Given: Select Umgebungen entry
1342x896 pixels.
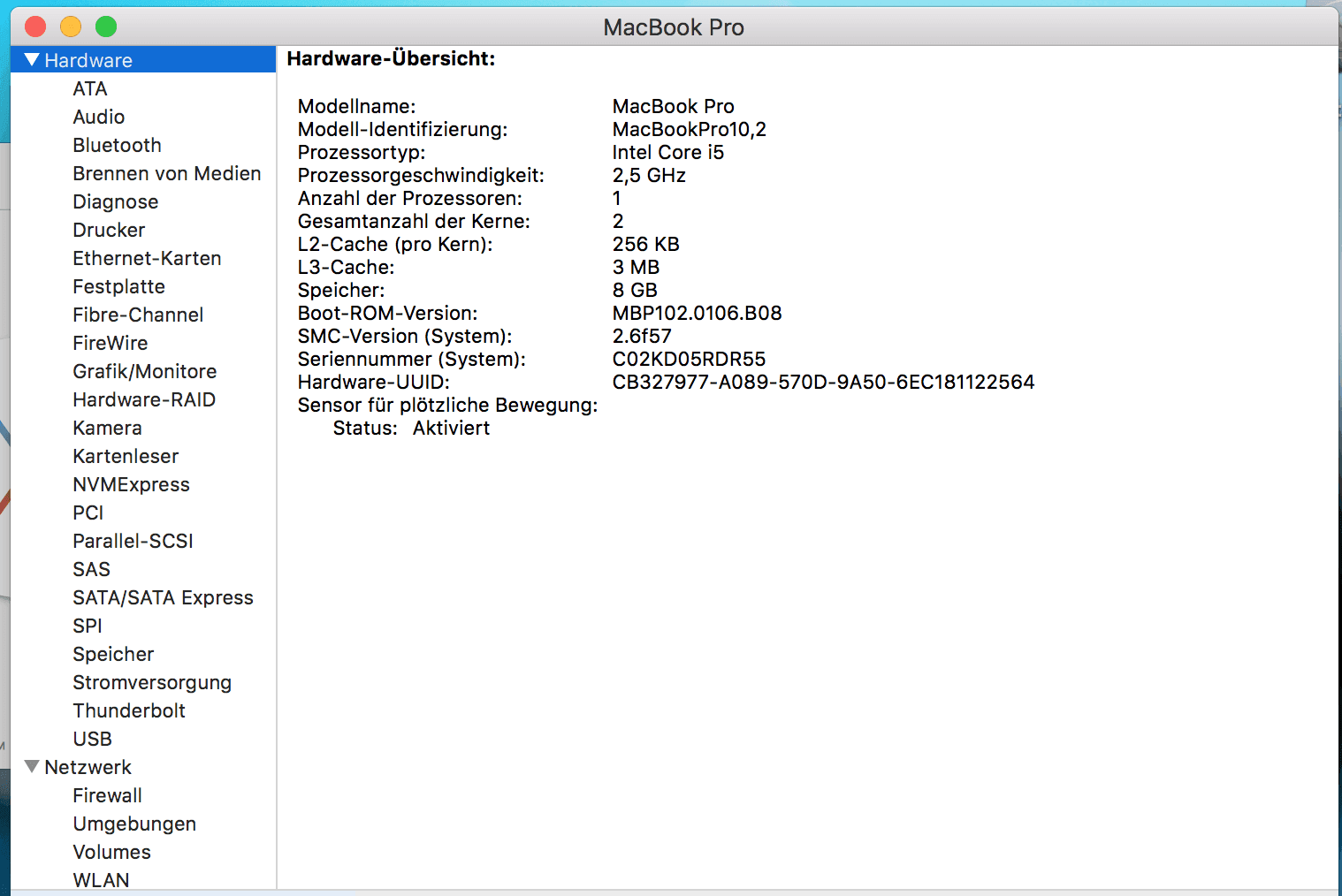Looking at the screenshot, I should (134, 824).
